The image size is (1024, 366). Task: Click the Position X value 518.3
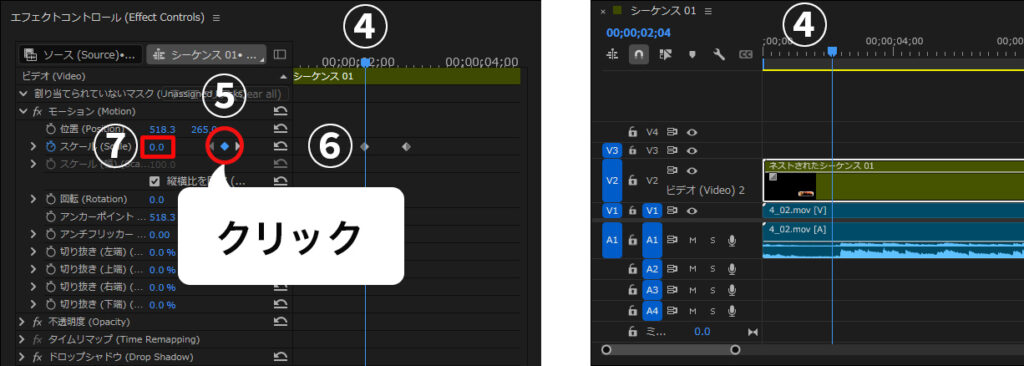click(x=162, y=129)
